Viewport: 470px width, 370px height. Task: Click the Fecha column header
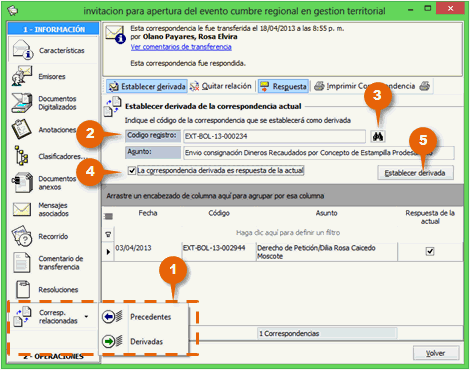tap(148, 213)
